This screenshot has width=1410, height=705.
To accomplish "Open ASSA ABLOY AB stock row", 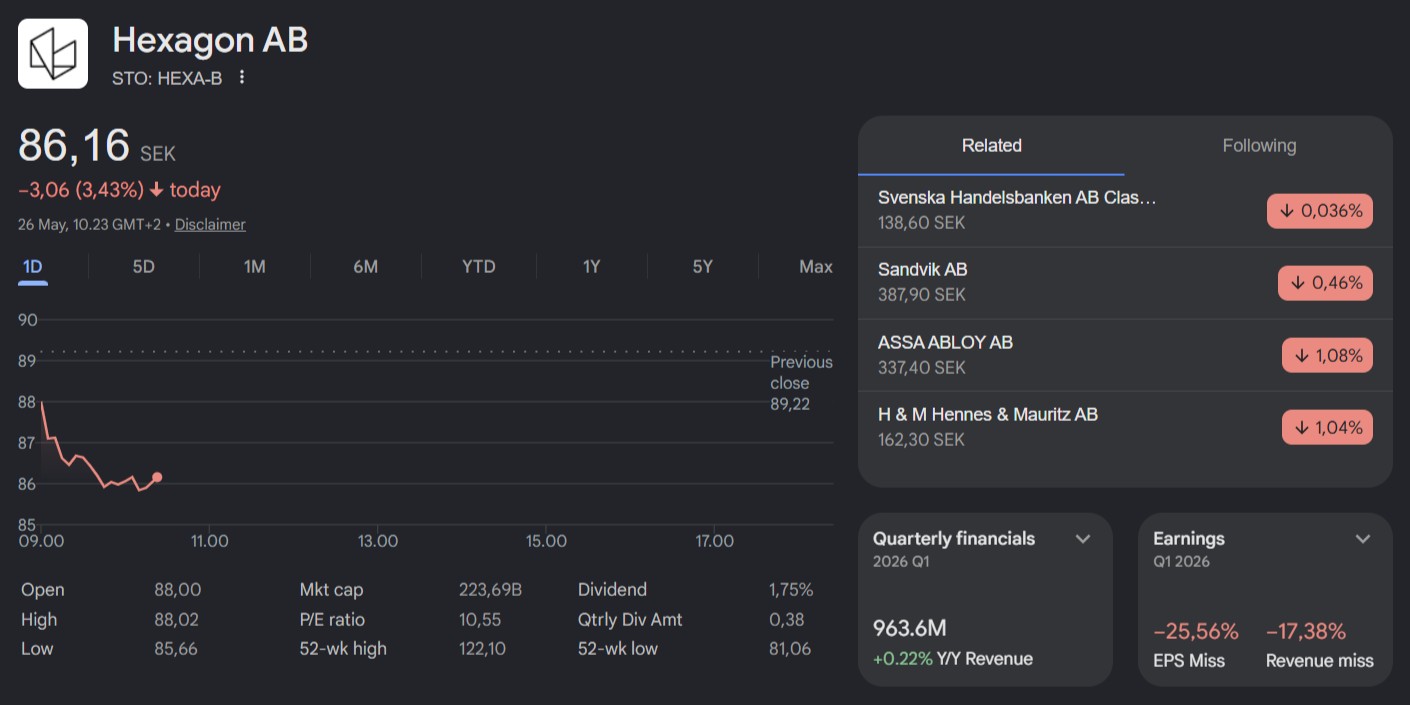I will [1125, 355].
